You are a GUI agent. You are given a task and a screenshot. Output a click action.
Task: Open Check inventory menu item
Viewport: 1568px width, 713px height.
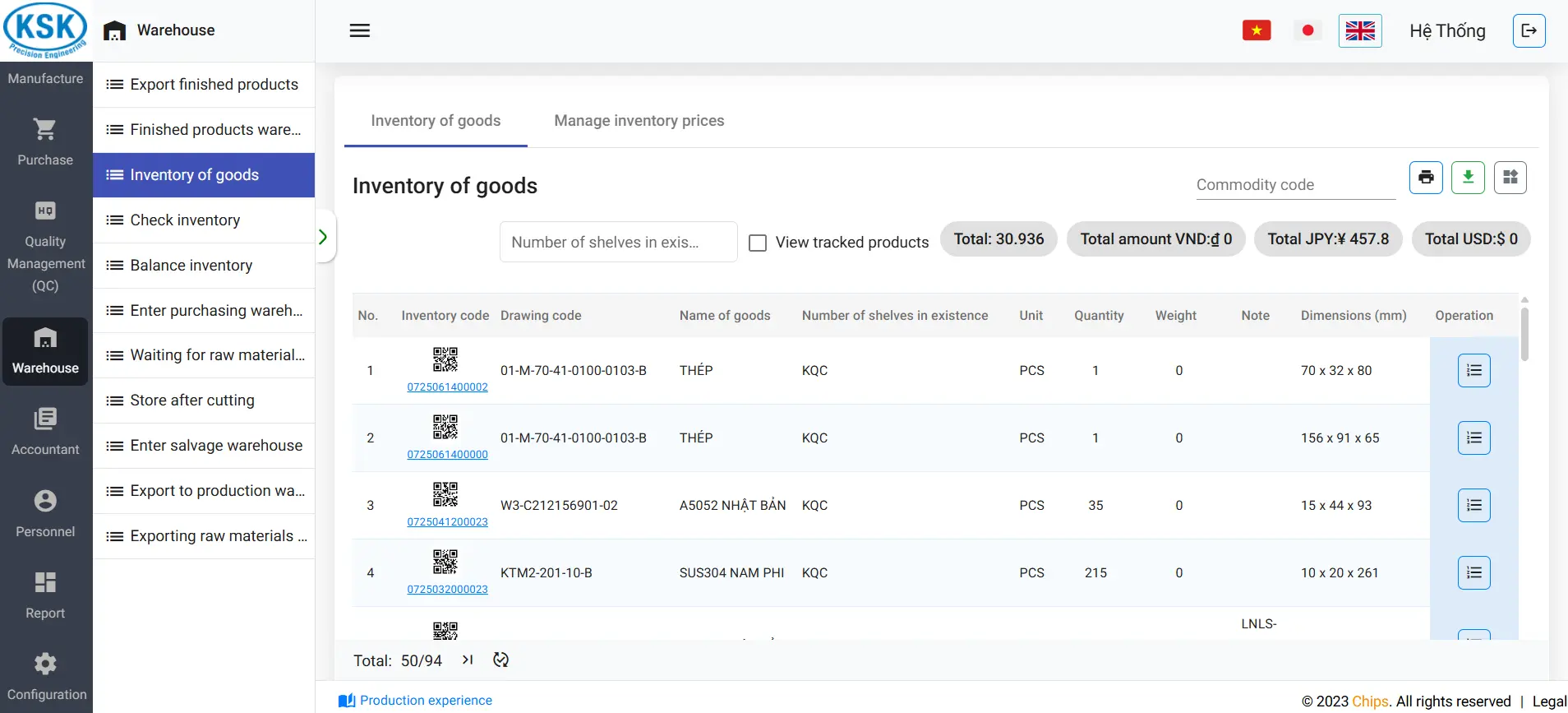pyautogui.click(x=185, y=220)
